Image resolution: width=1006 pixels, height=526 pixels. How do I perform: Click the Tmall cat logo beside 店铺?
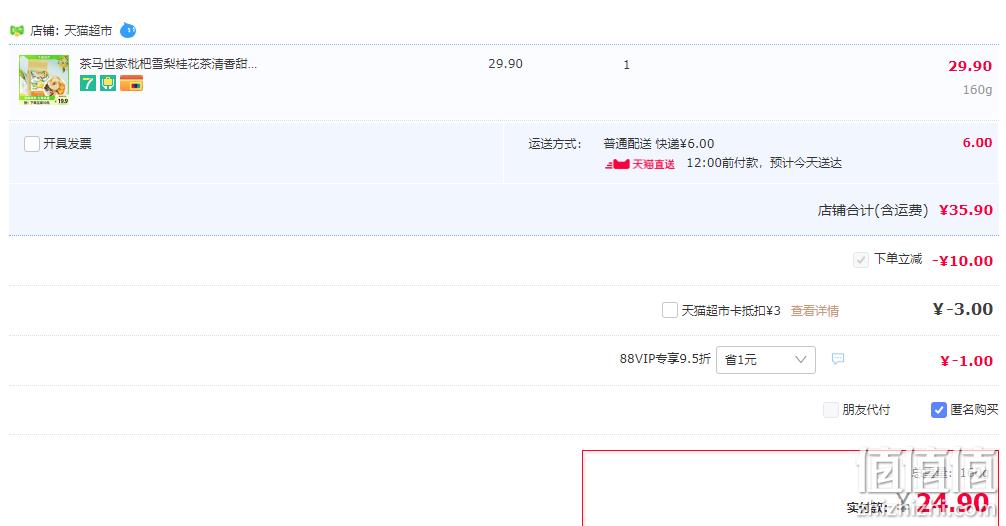[x=17, y=30]
